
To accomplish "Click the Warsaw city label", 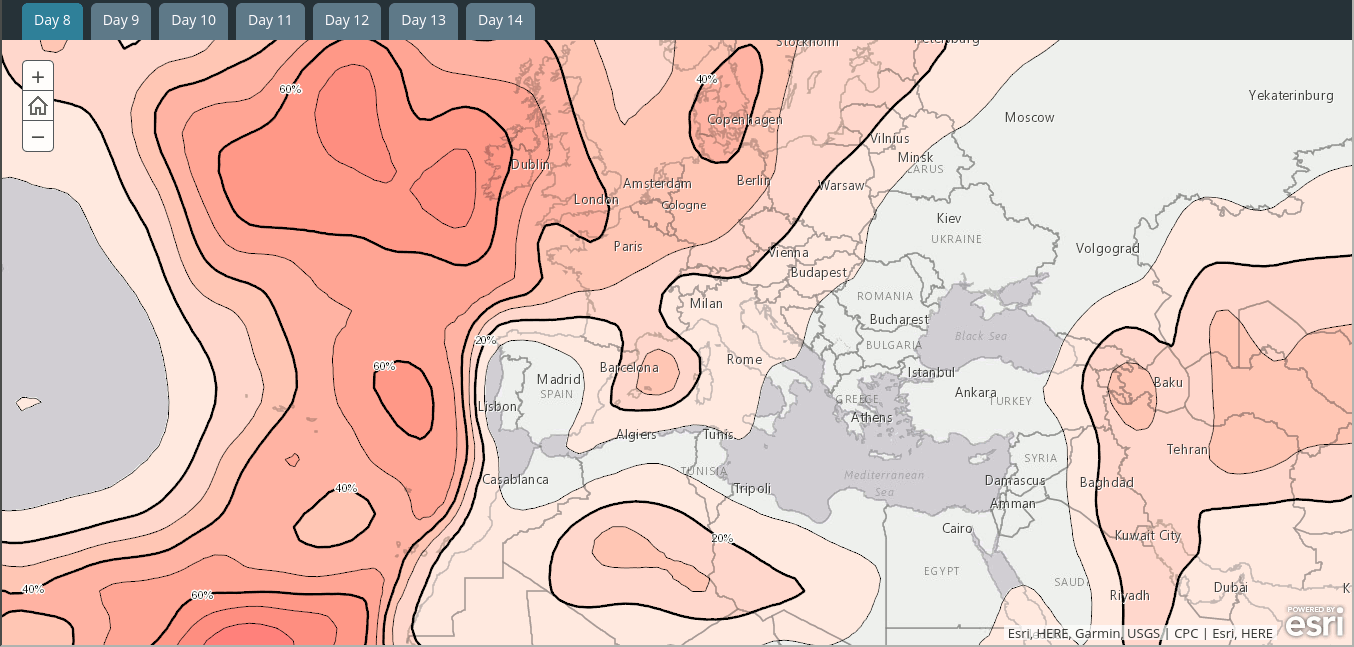I will (x=841, y=185).
